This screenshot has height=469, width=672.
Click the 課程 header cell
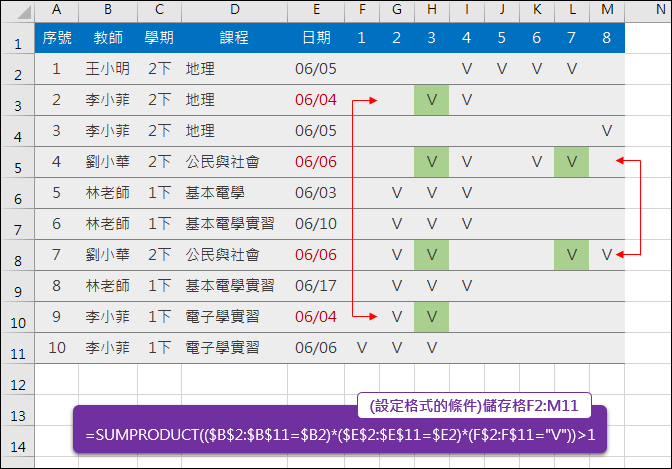(x=234, y=38)
